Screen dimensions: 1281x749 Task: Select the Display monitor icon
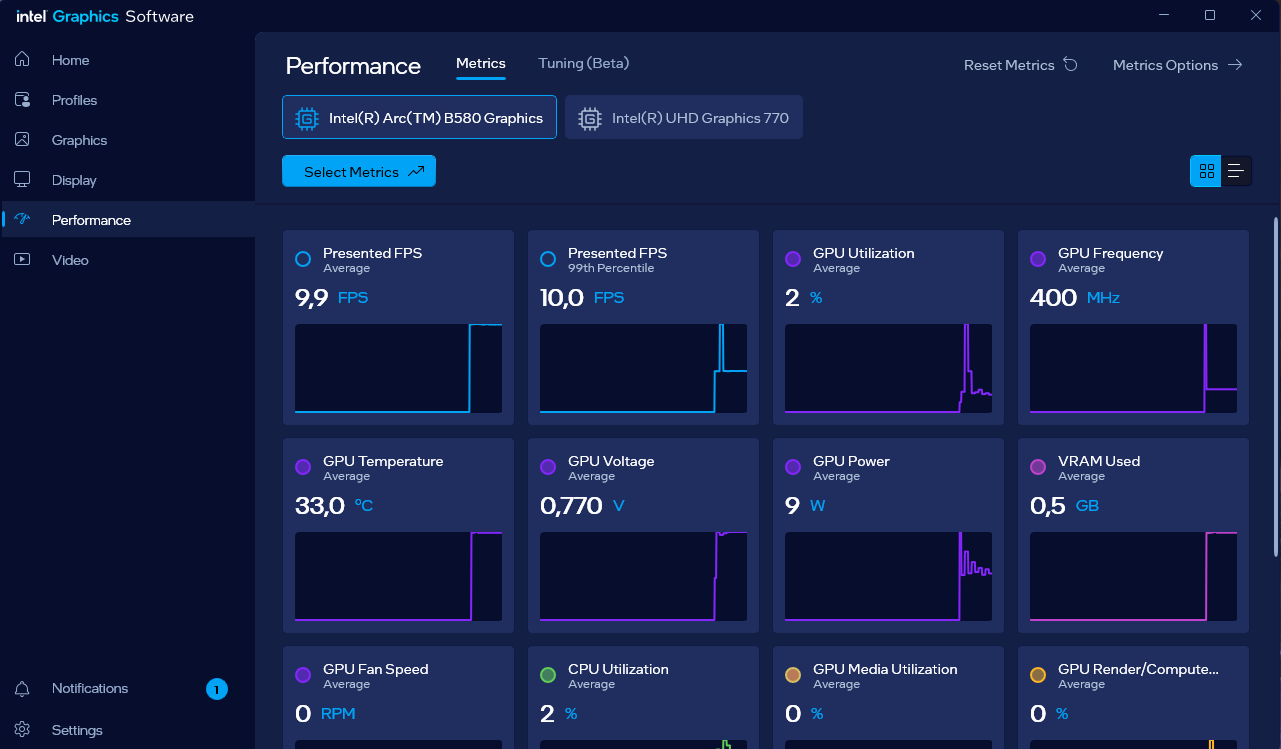pyautogui.click(x=22, y=180)
